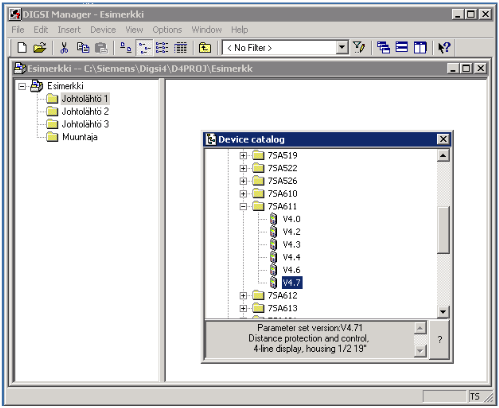Click device catalog scroll up arrow
This screenshot has height=408, width=499.
coord(443,155)
